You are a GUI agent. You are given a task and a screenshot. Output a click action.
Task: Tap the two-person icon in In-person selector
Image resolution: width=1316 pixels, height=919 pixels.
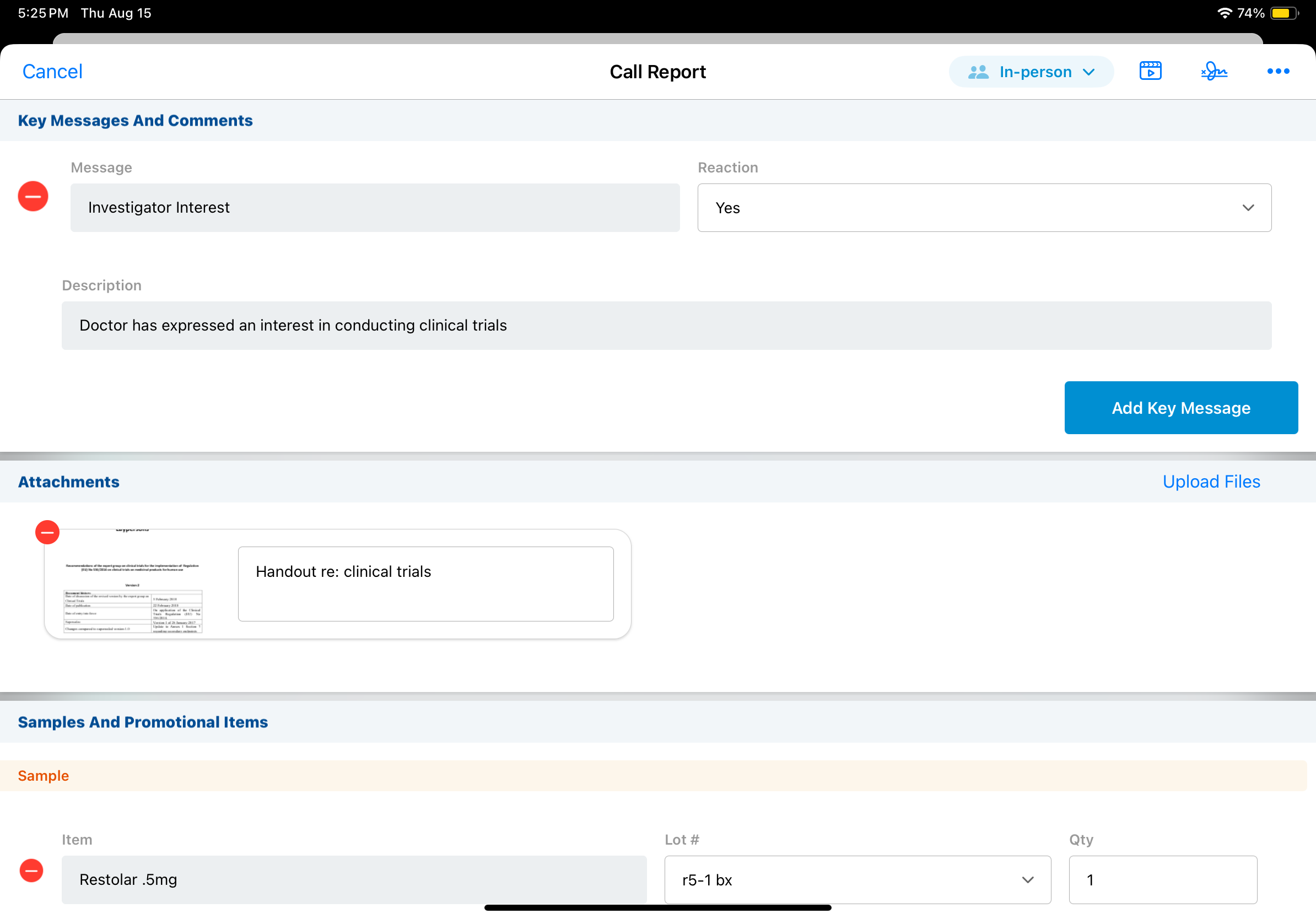pyautogui.click(x=978, y=72)
